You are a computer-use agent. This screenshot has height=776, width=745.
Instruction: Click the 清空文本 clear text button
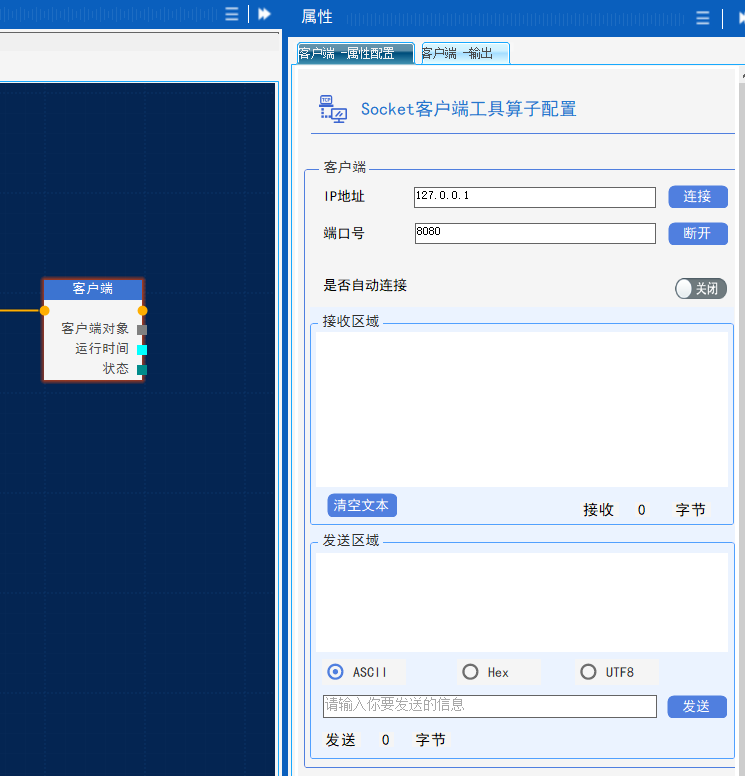point(362,505)
